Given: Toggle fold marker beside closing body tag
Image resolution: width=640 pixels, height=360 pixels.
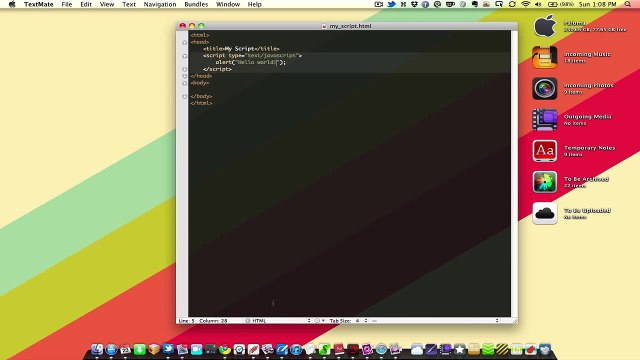Looking at the screenshot, I should pyautogui.click(x=184, y=97).
